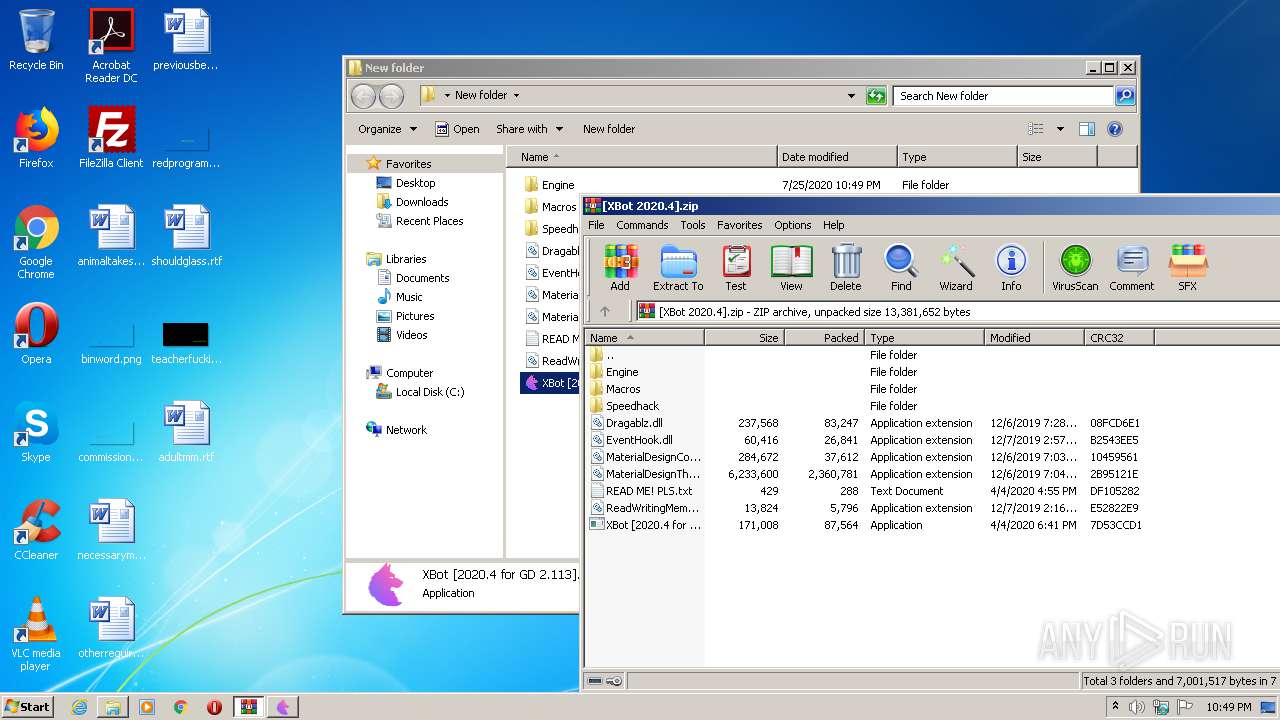Click Internet Explorer in the taskbar
Viewport: 1280px width, 720px height.
point(79,707)
